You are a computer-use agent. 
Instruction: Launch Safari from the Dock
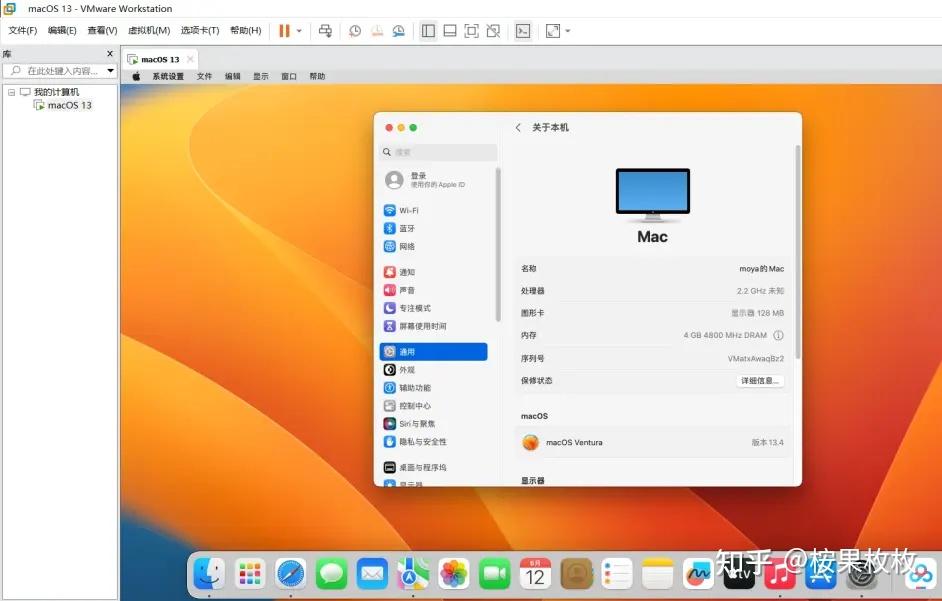click(291, 574)
